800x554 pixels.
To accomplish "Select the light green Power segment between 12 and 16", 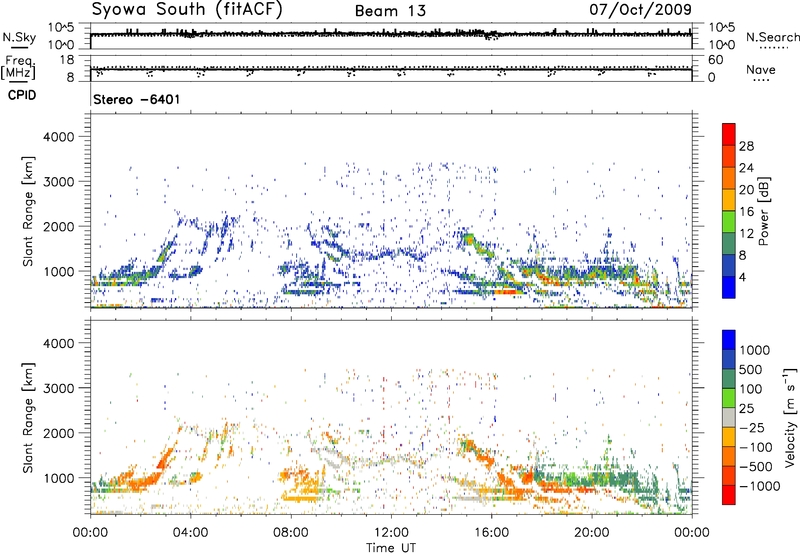I will pos(729,222).
